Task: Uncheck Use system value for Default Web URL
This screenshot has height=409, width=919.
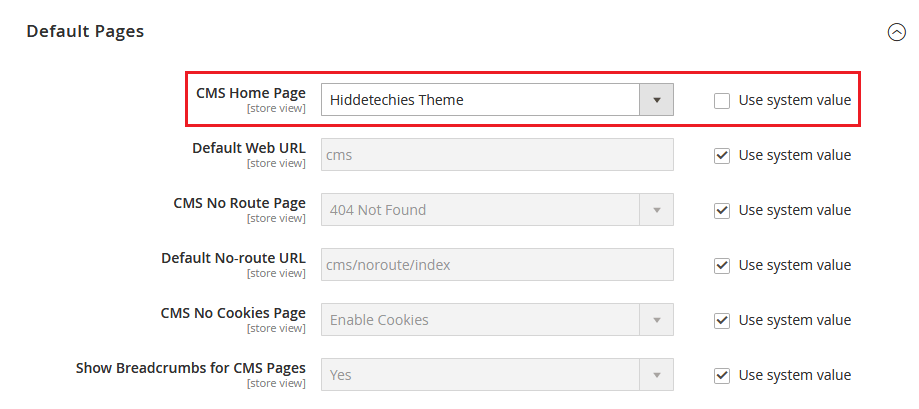Action: pyautogui.click(x=721, y=155)
